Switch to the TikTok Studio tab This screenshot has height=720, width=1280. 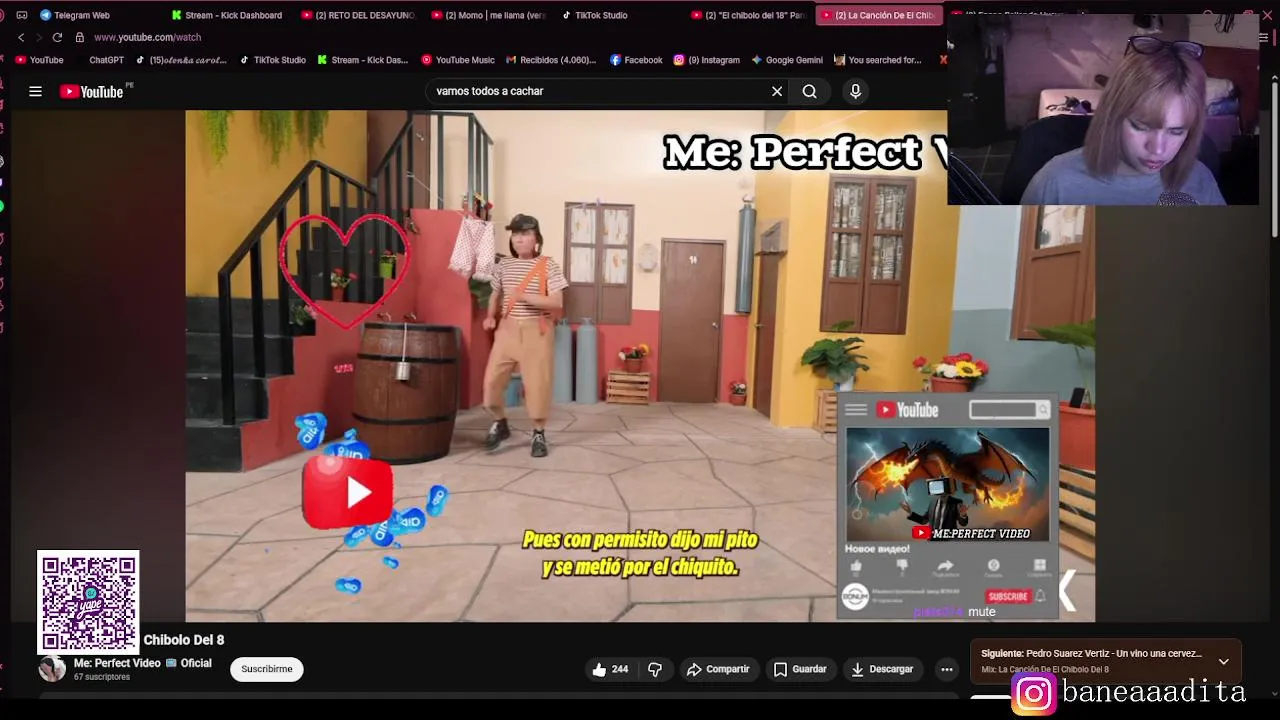[595, 15]
